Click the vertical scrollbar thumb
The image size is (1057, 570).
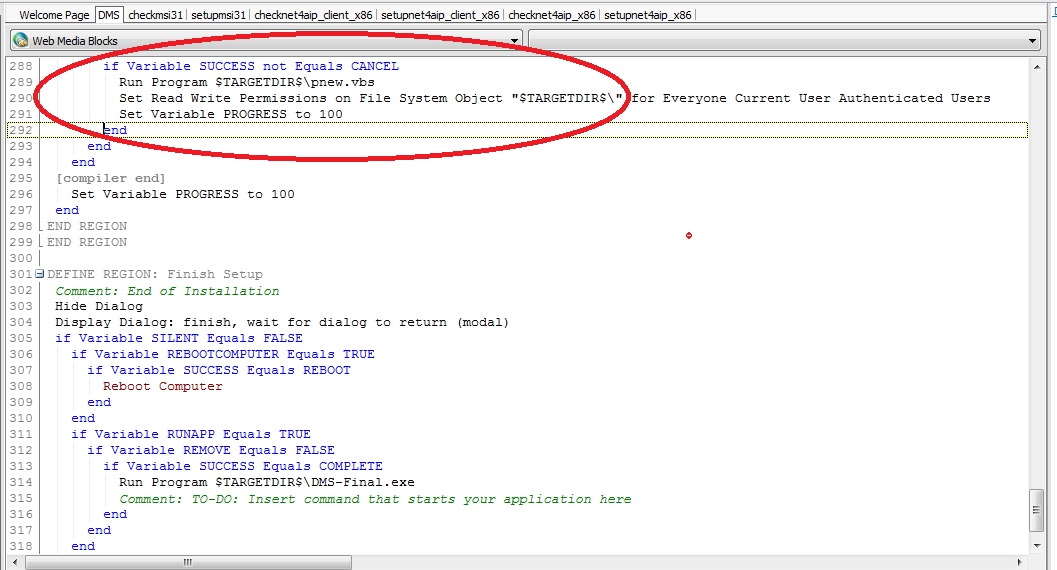1037,511
